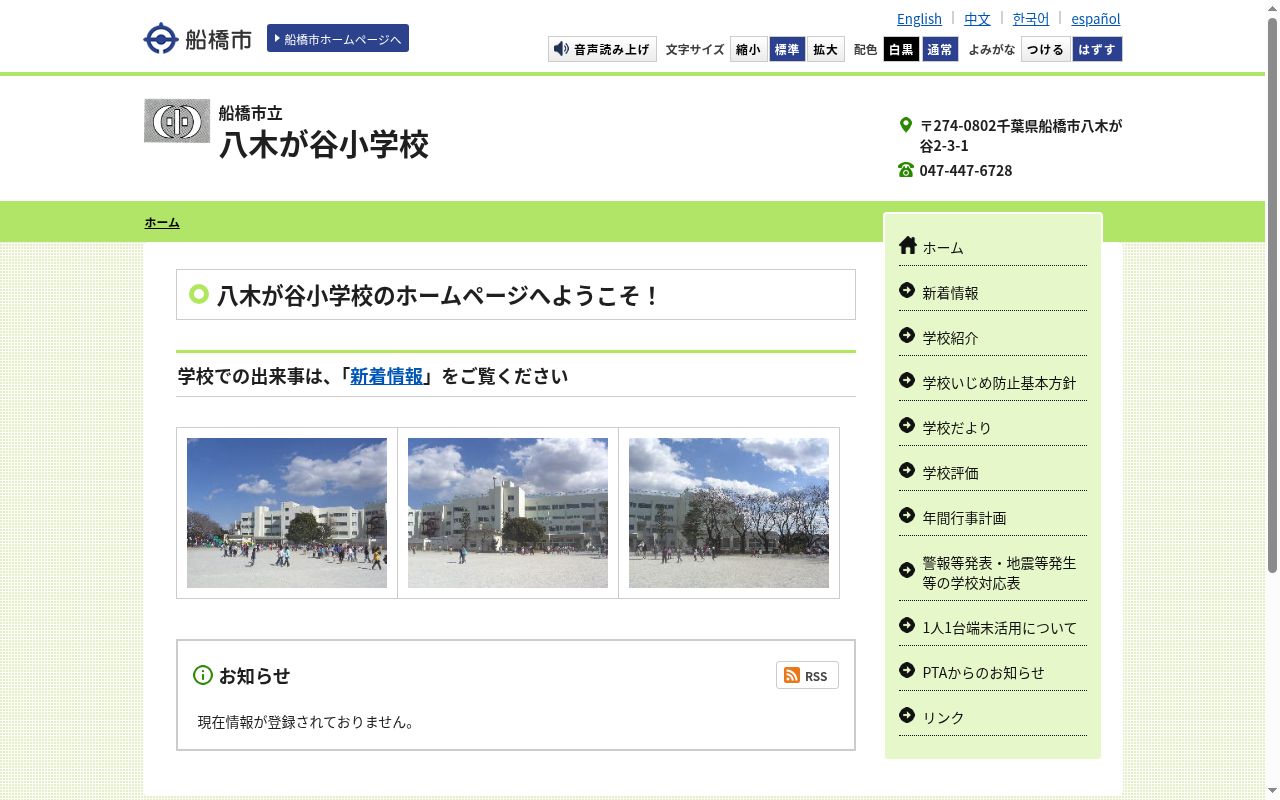Click the page vertical scrollbar

click(x=1272, y=297)
